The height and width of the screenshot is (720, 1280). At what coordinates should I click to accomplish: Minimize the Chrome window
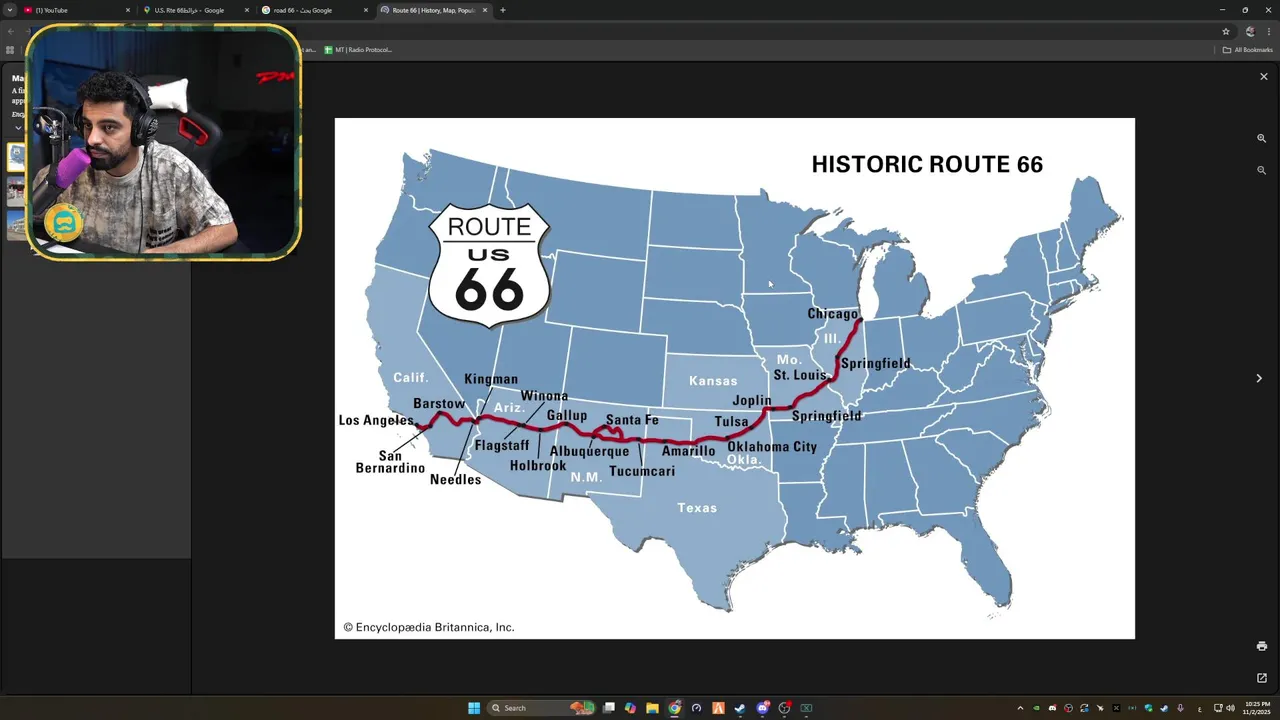click(1222, 10)
